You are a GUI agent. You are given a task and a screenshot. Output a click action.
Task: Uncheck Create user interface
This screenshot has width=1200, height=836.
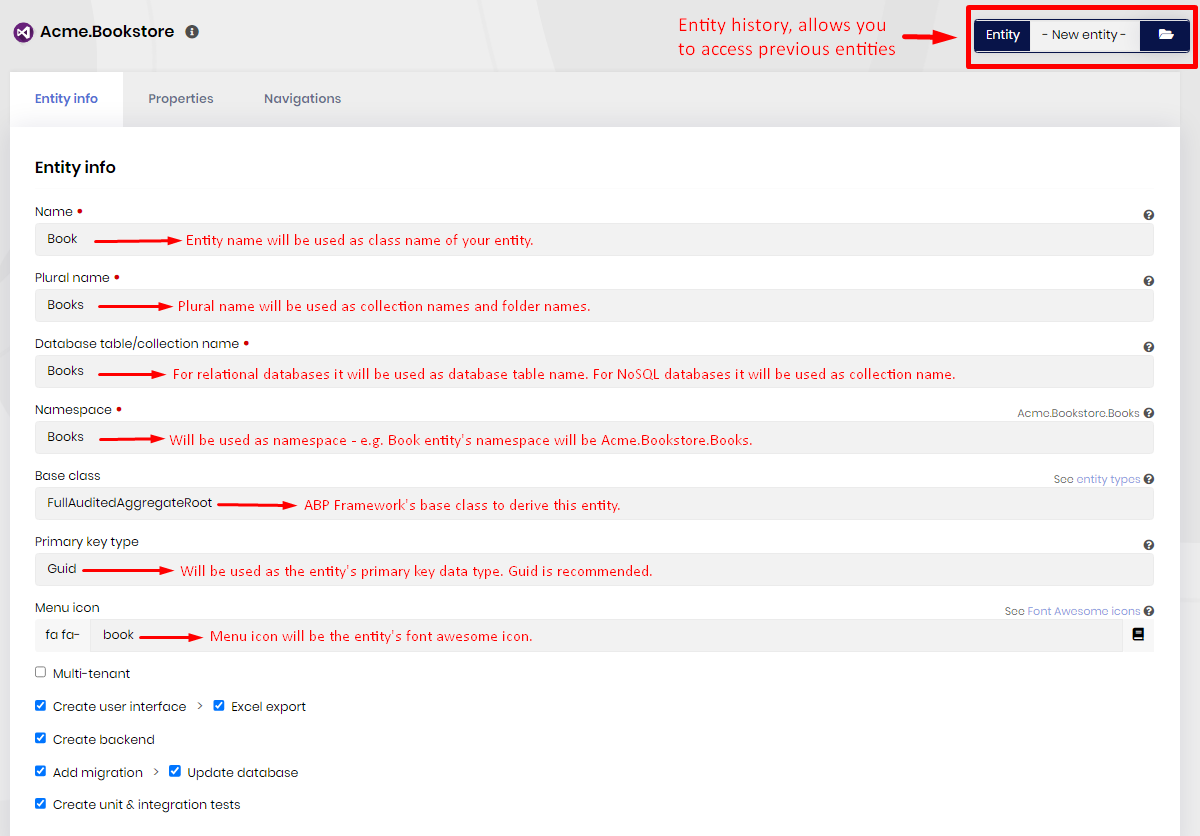(x=40, y=706)
